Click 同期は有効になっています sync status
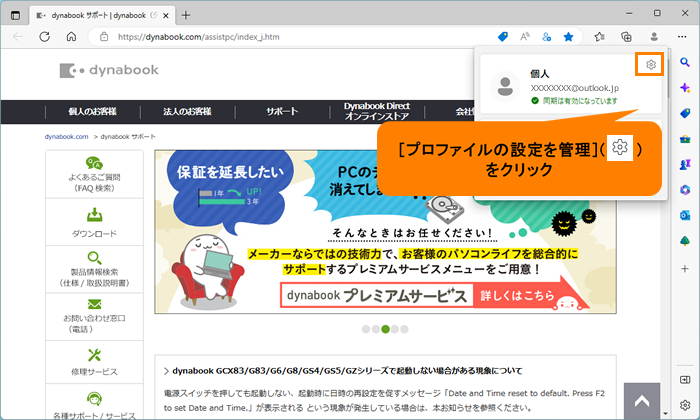The image size is (700, 420). (575, 101)
